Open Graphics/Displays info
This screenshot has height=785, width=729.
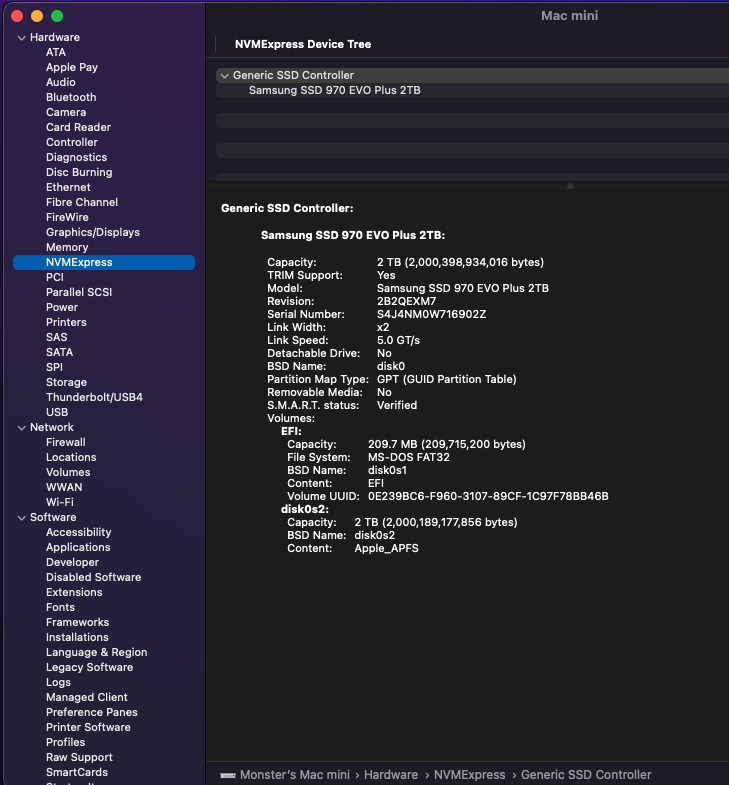[93, 232]
